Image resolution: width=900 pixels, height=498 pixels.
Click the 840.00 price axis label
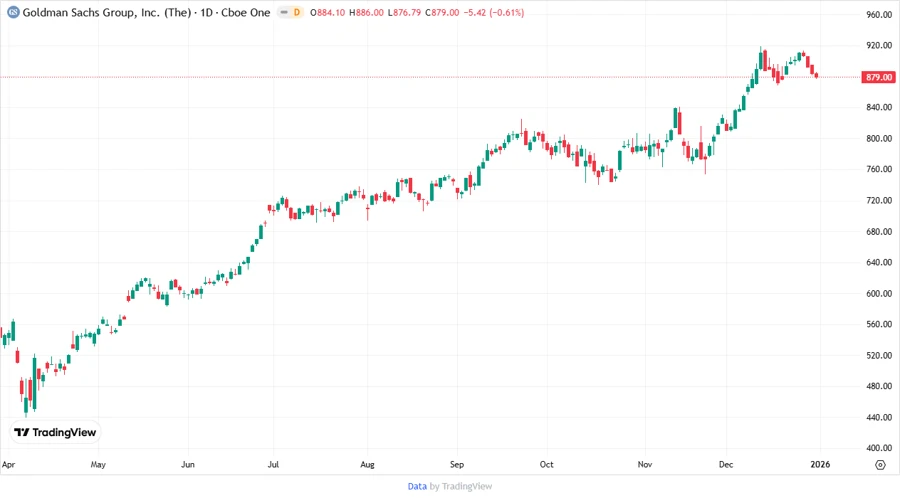pos(879,107)
